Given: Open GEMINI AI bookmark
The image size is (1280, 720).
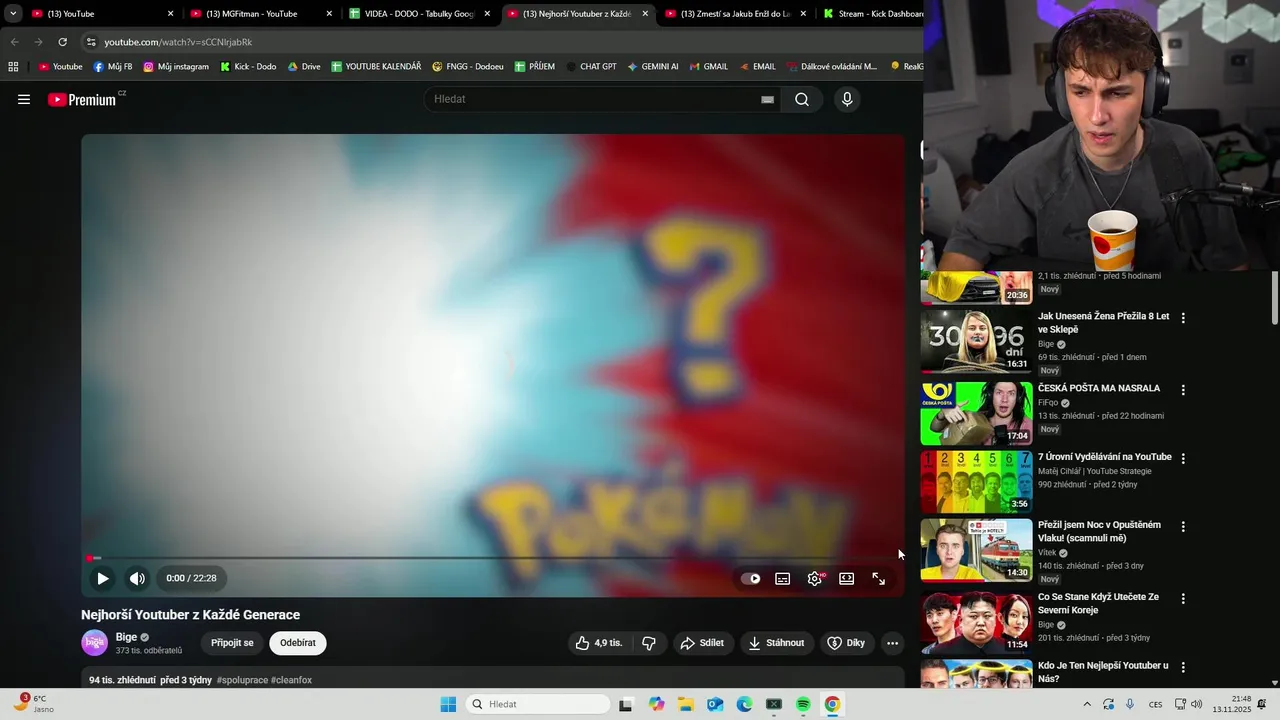Looking at the screenshot, I should (653, 66).
